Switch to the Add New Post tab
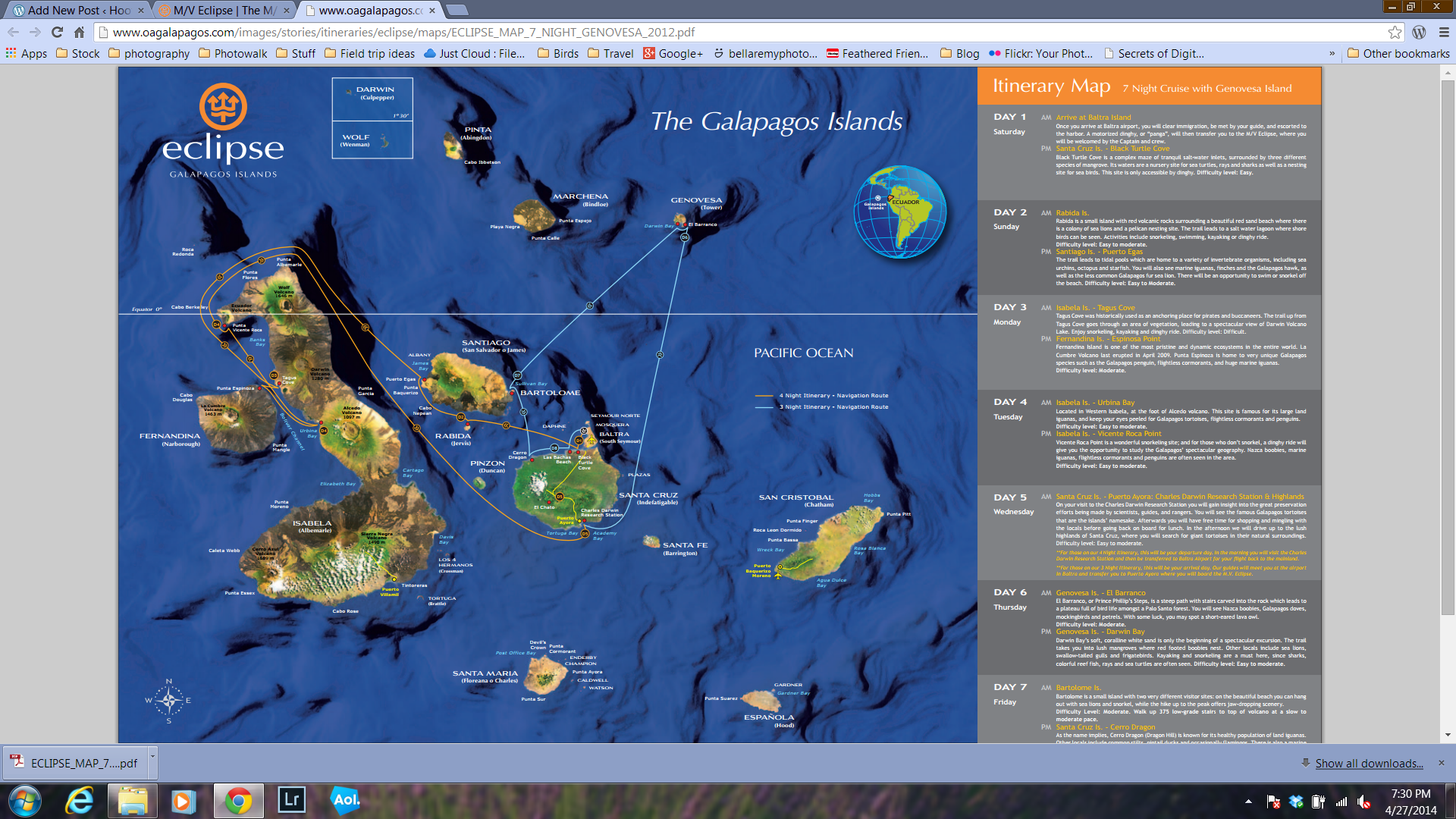Viewport: 1456px width, 819px height. coord(76,10)
